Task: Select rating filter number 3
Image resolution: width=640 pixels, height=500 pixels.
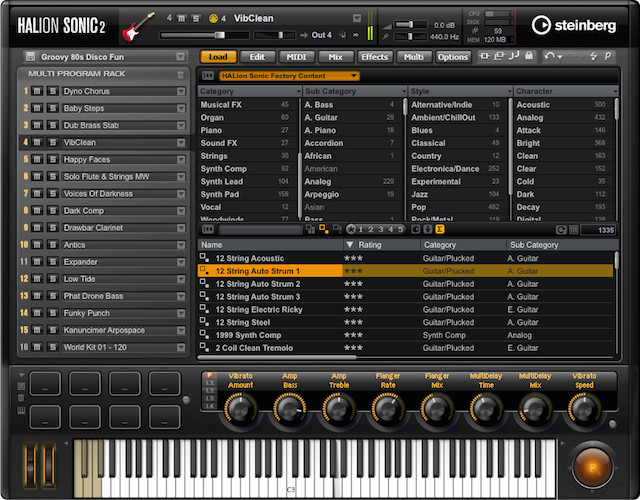Action: pos(380,229)
